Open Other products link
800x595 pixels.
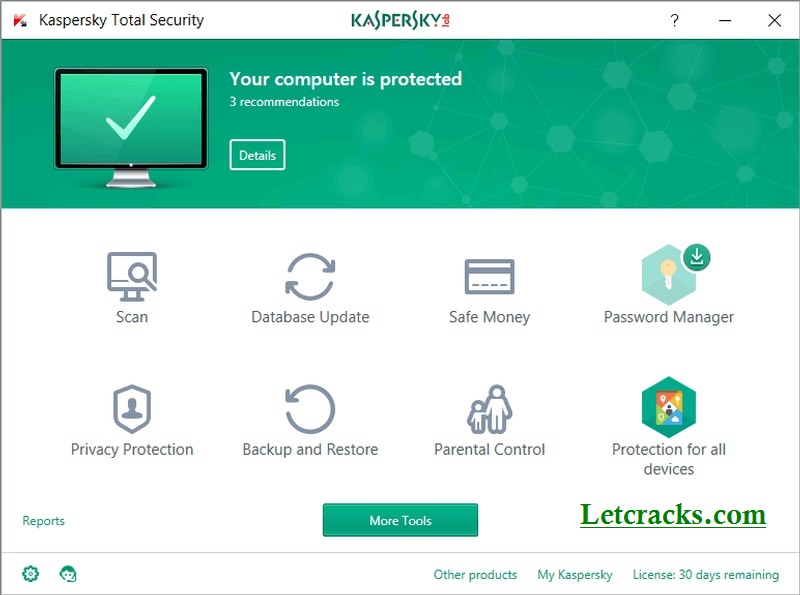(x=475, y=575)
